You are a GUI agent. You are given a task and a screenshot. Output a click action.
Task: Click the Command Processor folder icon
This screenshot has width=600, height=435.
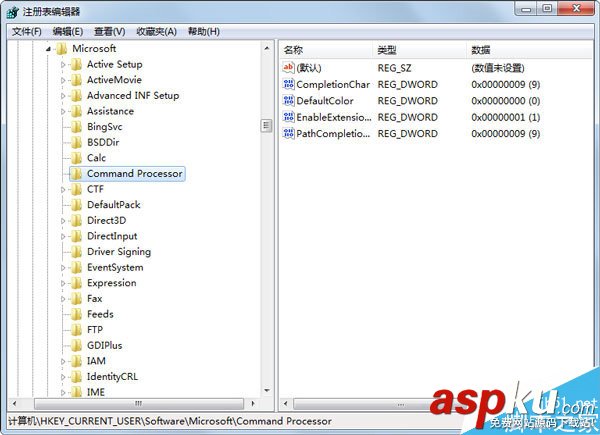(x=77, y=174)
